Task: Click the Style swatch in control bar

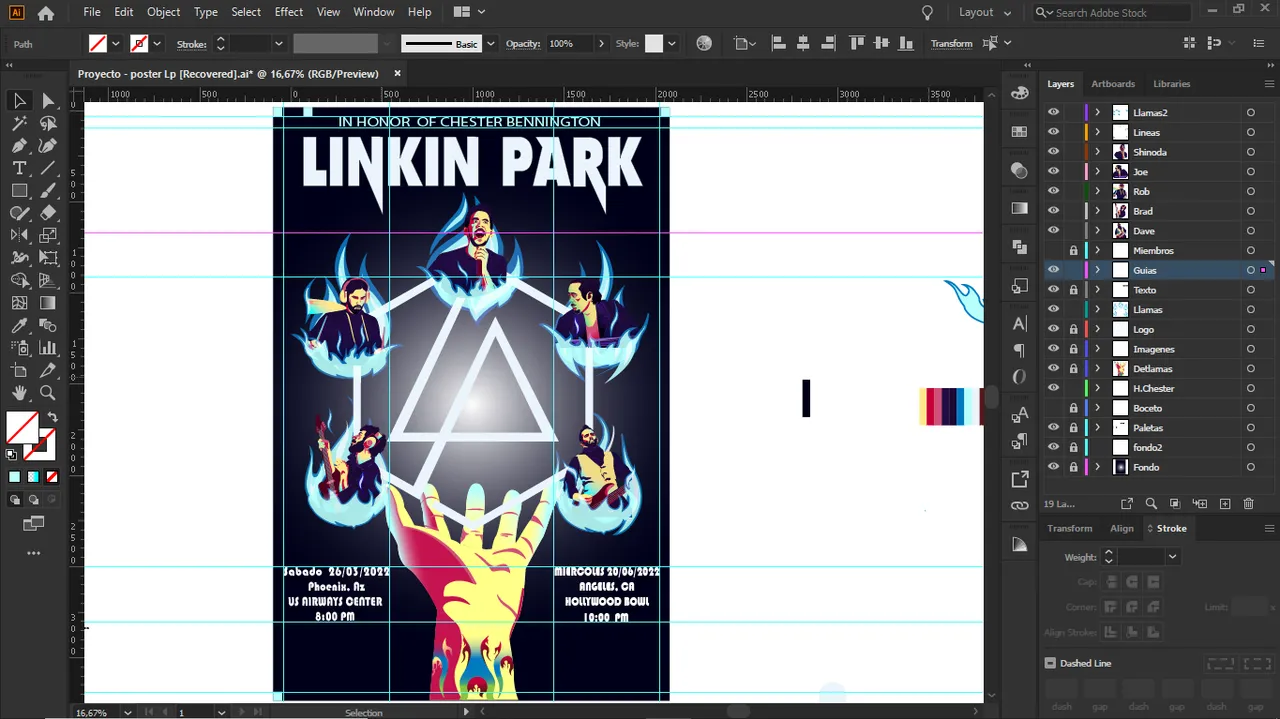Action: point(654,44)
